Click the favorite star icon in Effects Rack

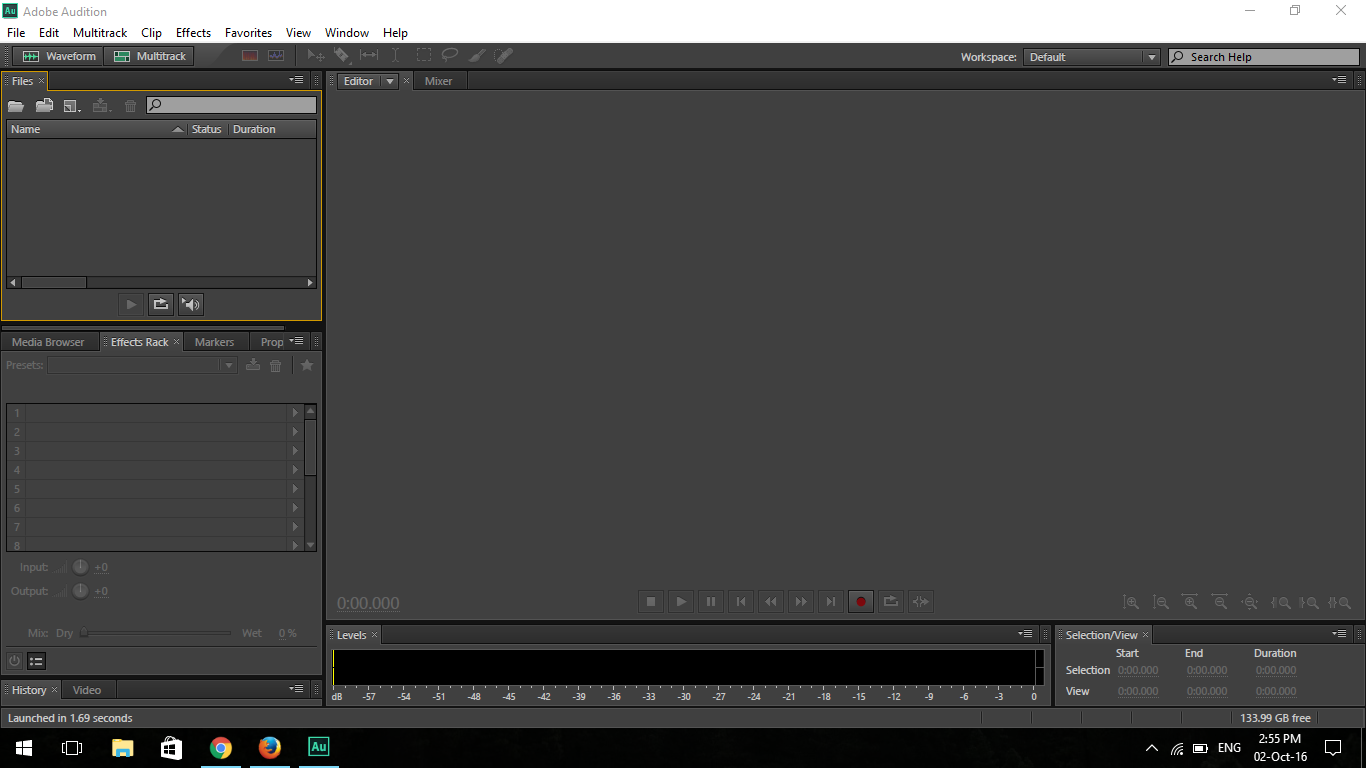pyautogui.click(x=307, y=365)
